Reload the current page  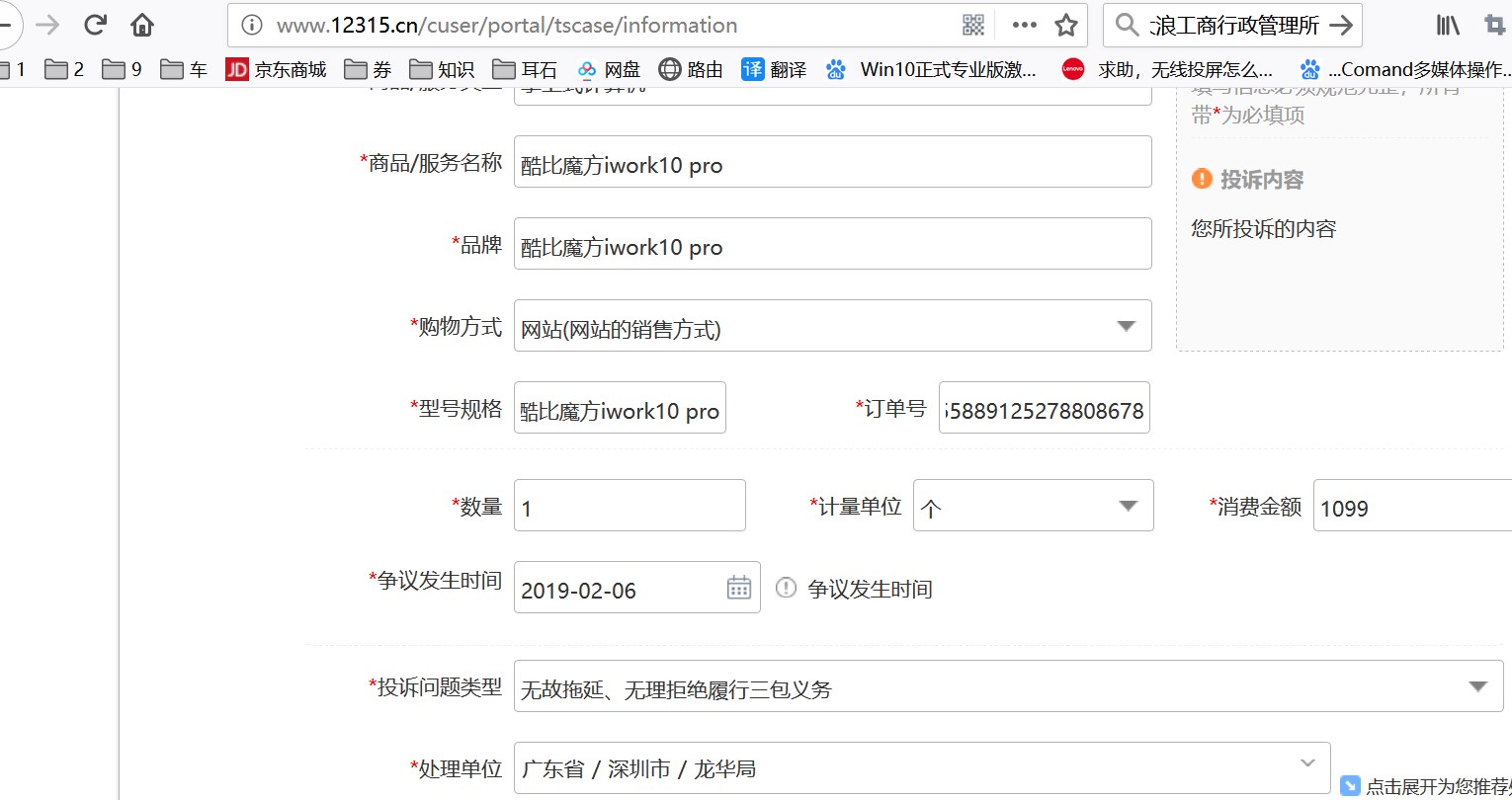coord(95,25)
